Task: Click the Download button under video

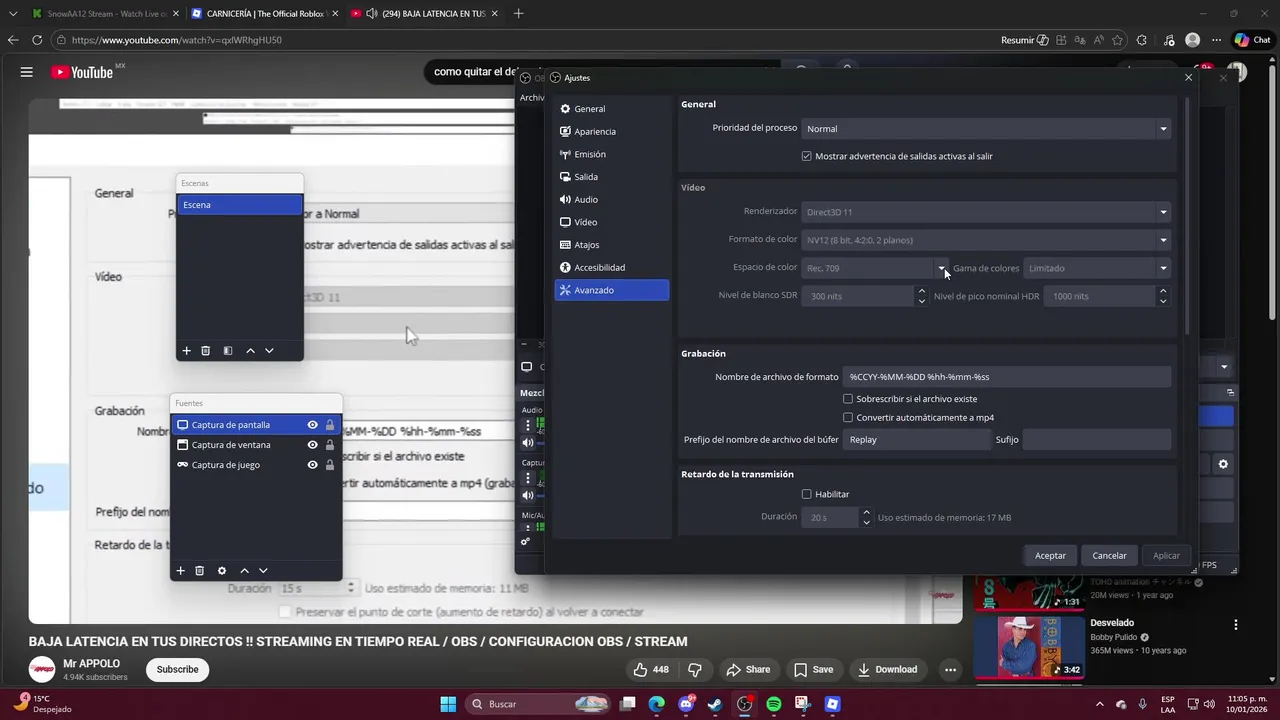Action: coord(887,670)
